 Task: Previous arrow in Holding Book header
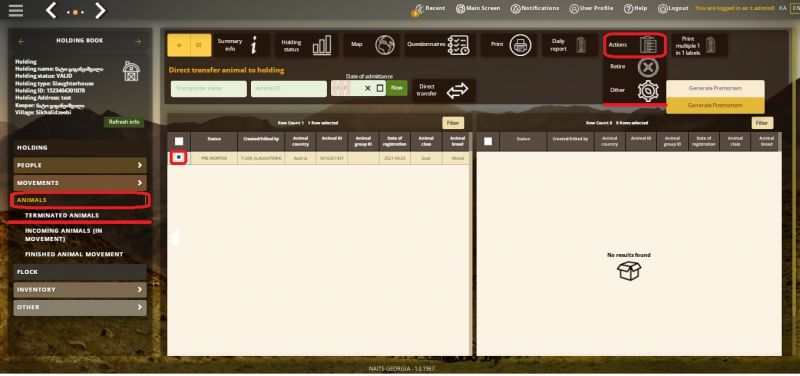[x=21, y=41]
